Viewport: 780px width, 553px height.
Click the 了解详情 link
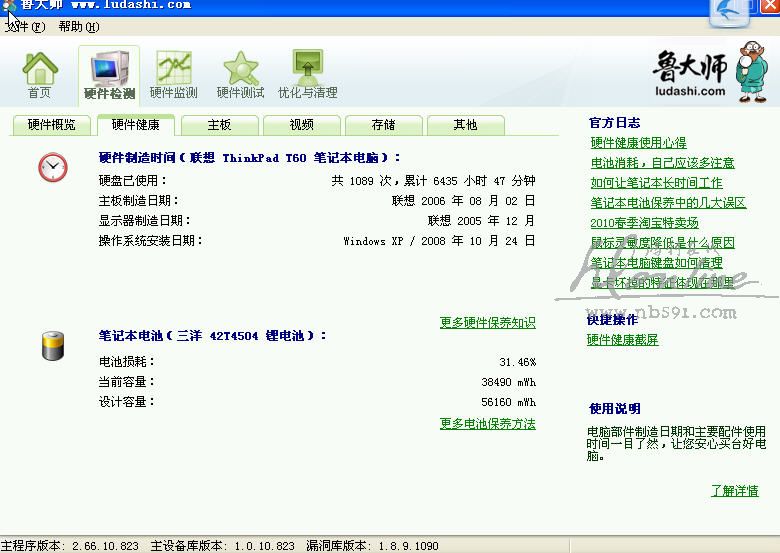(x=734, y=491)
